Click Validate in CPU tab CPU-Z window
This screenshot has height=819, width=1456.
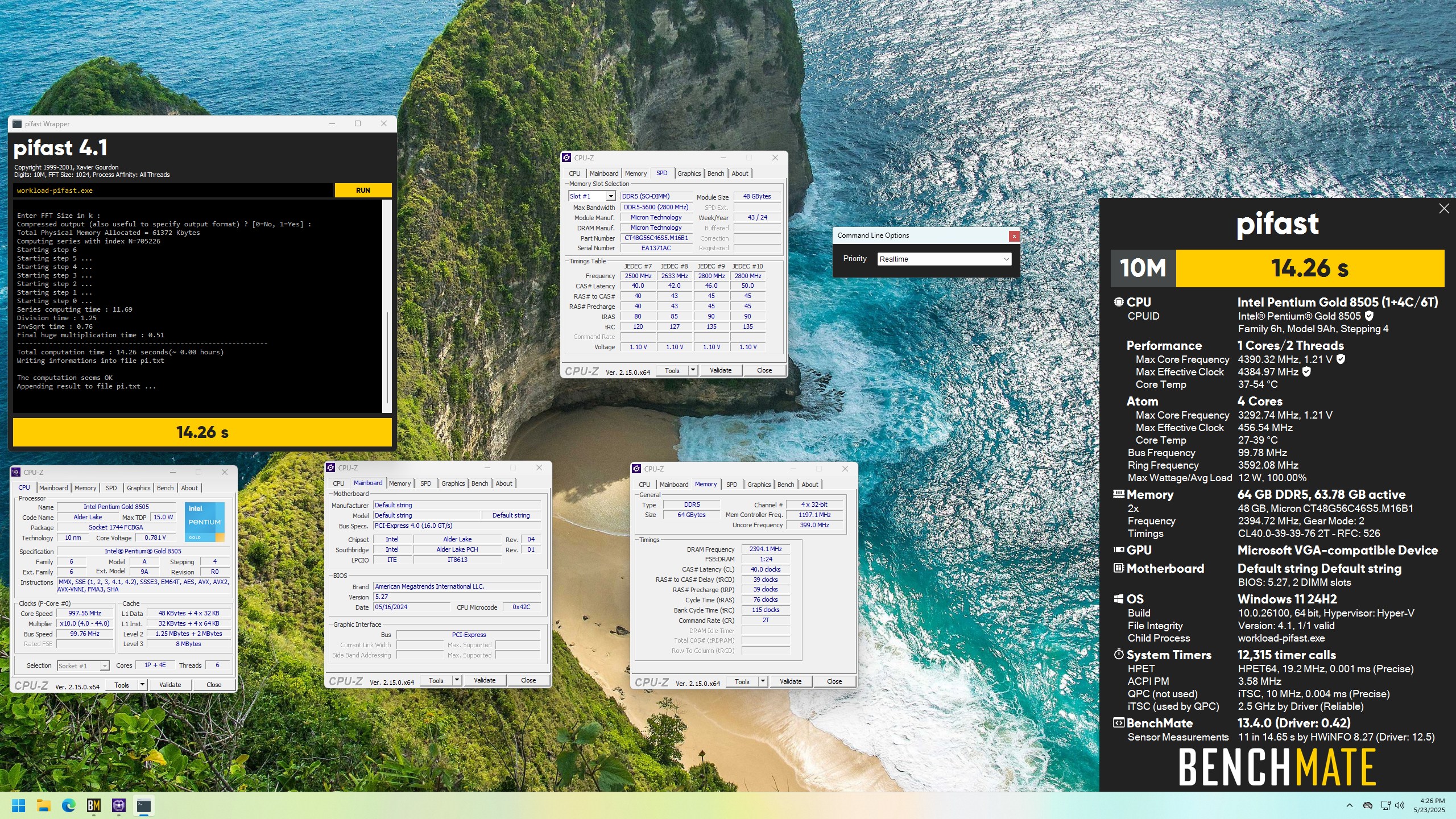[x=170, y=685]
